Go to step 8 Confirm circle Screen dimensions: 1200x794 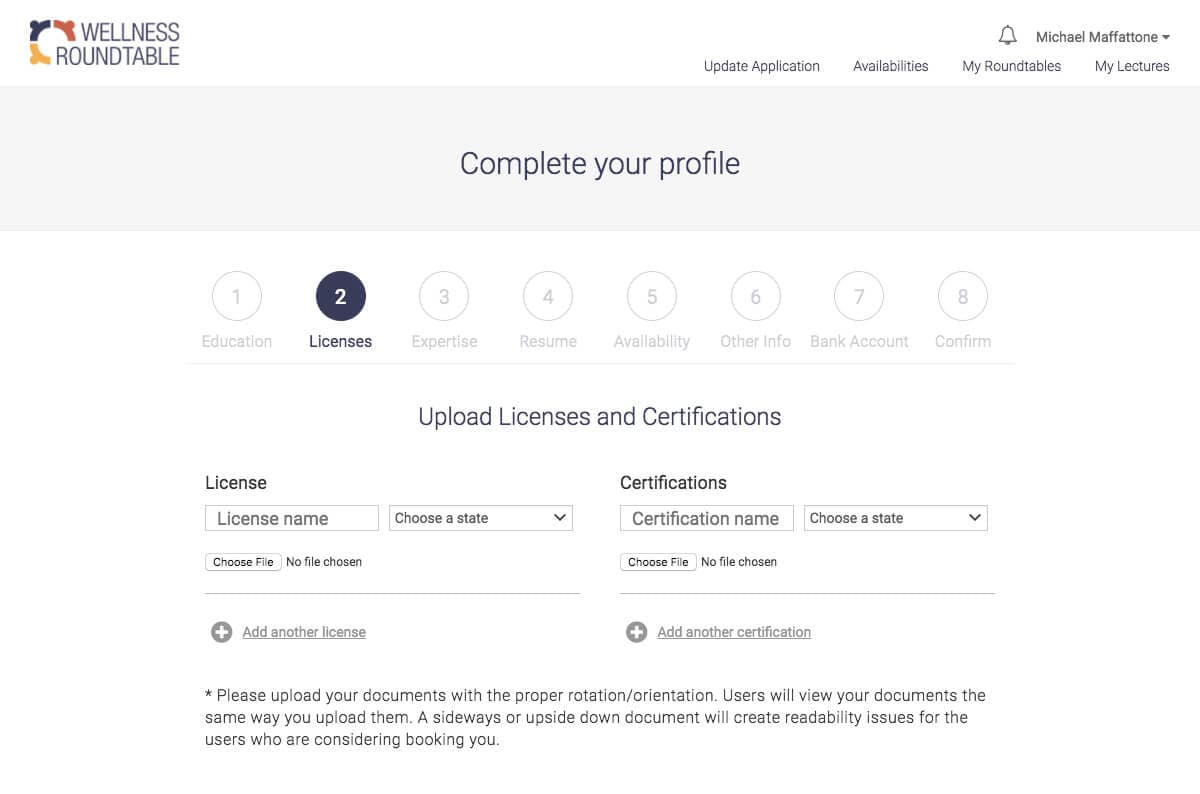coord(962,297)
